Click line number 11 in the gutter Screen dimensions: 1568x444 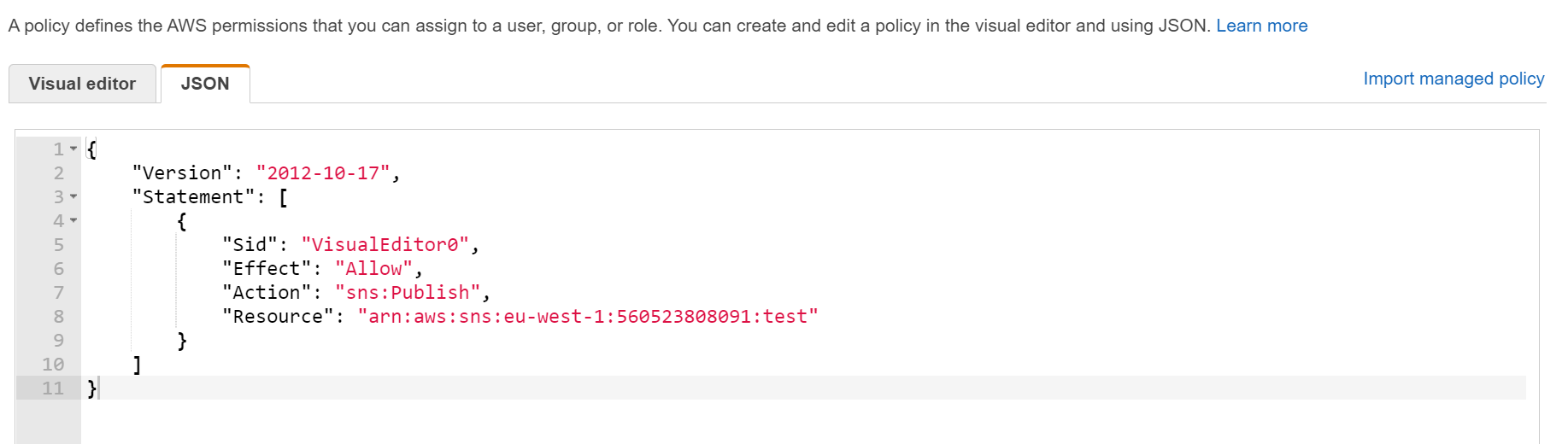(53, 388)
